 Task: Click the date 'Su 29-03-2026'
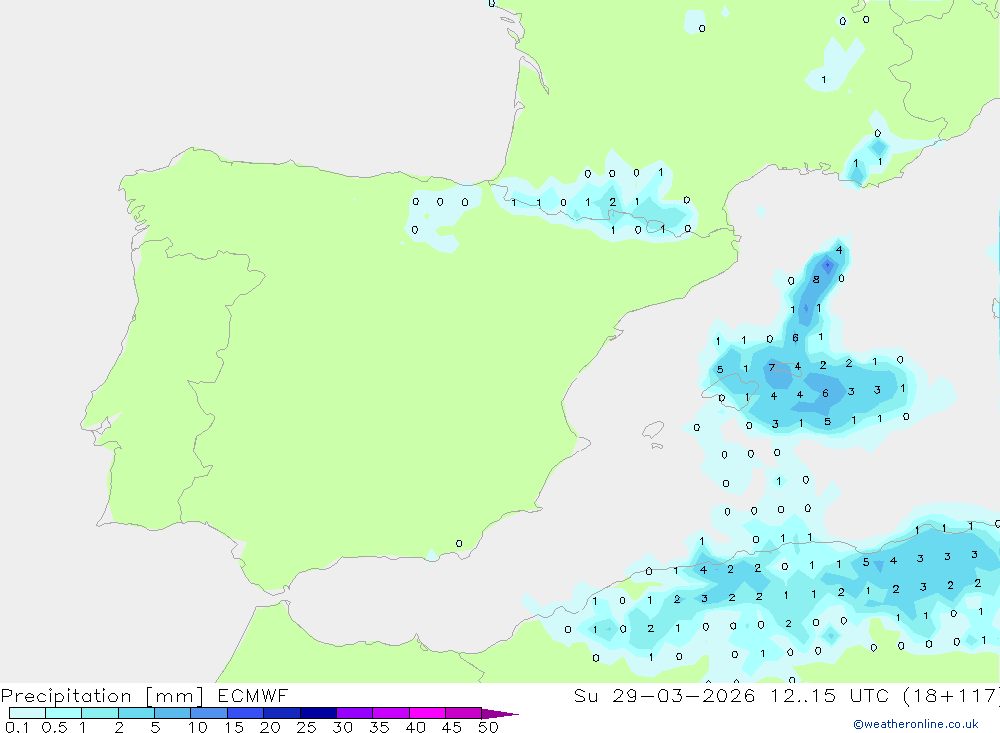[665, 695]
